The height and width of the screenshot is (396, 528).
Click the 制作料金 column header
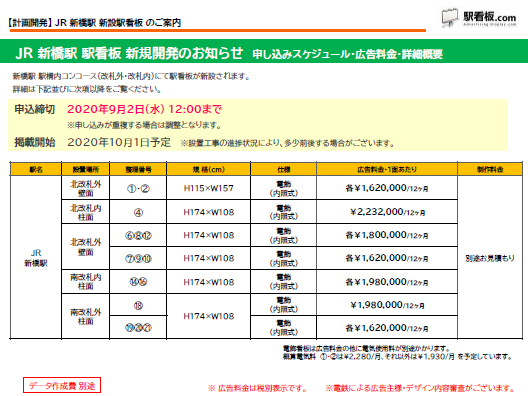[x=490, y=169]
